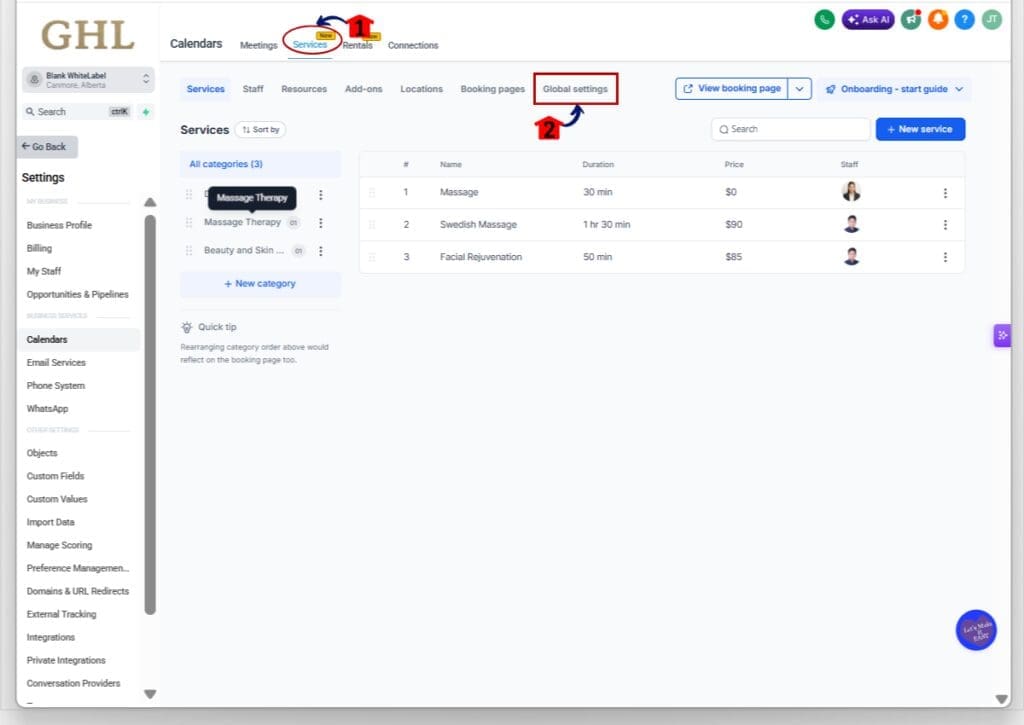1024x725 pixels.
Task: Open the Booking pages sub-tab
Action: tap(492, 89)
